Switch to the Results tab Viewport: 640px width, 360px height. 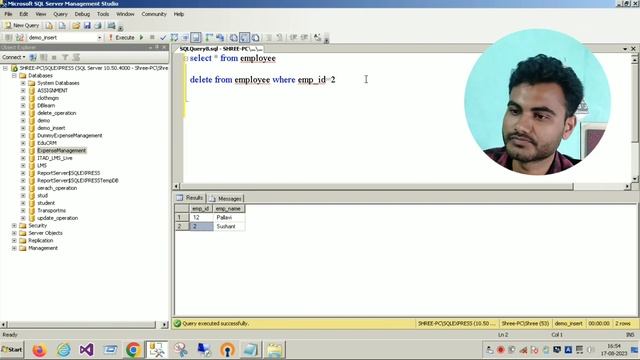click(x=190, y=198)
